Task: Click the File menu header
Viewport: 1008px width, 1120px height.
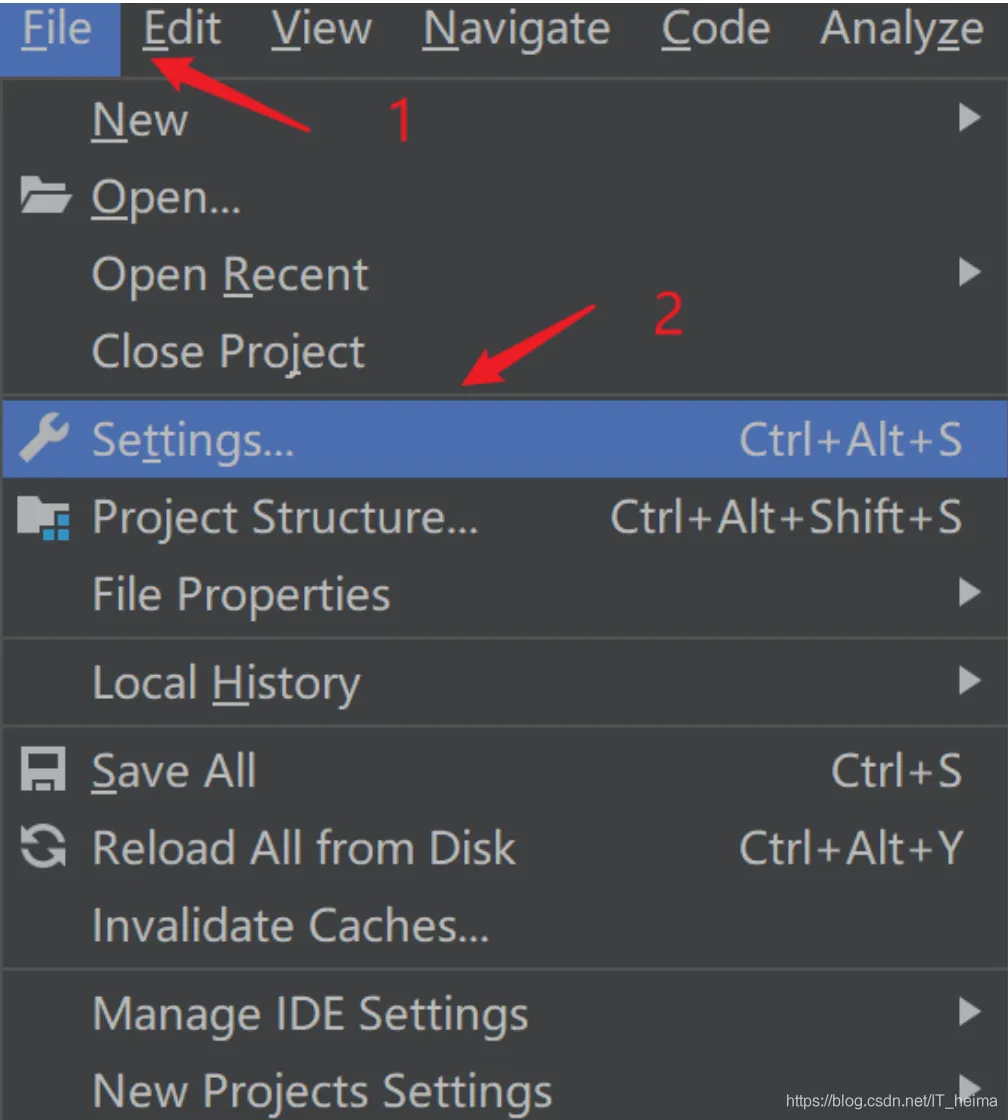Action: click(57, 30)
